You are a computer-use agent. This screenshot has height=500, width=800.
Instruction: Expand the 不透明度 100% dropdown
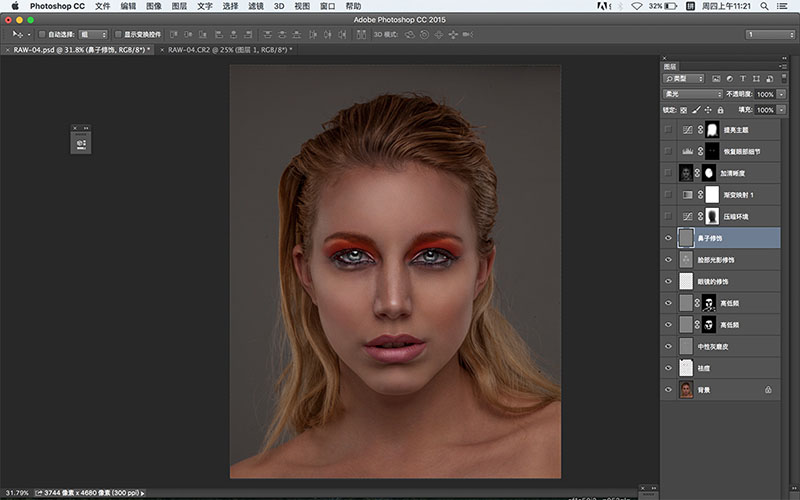pos(781,94)
